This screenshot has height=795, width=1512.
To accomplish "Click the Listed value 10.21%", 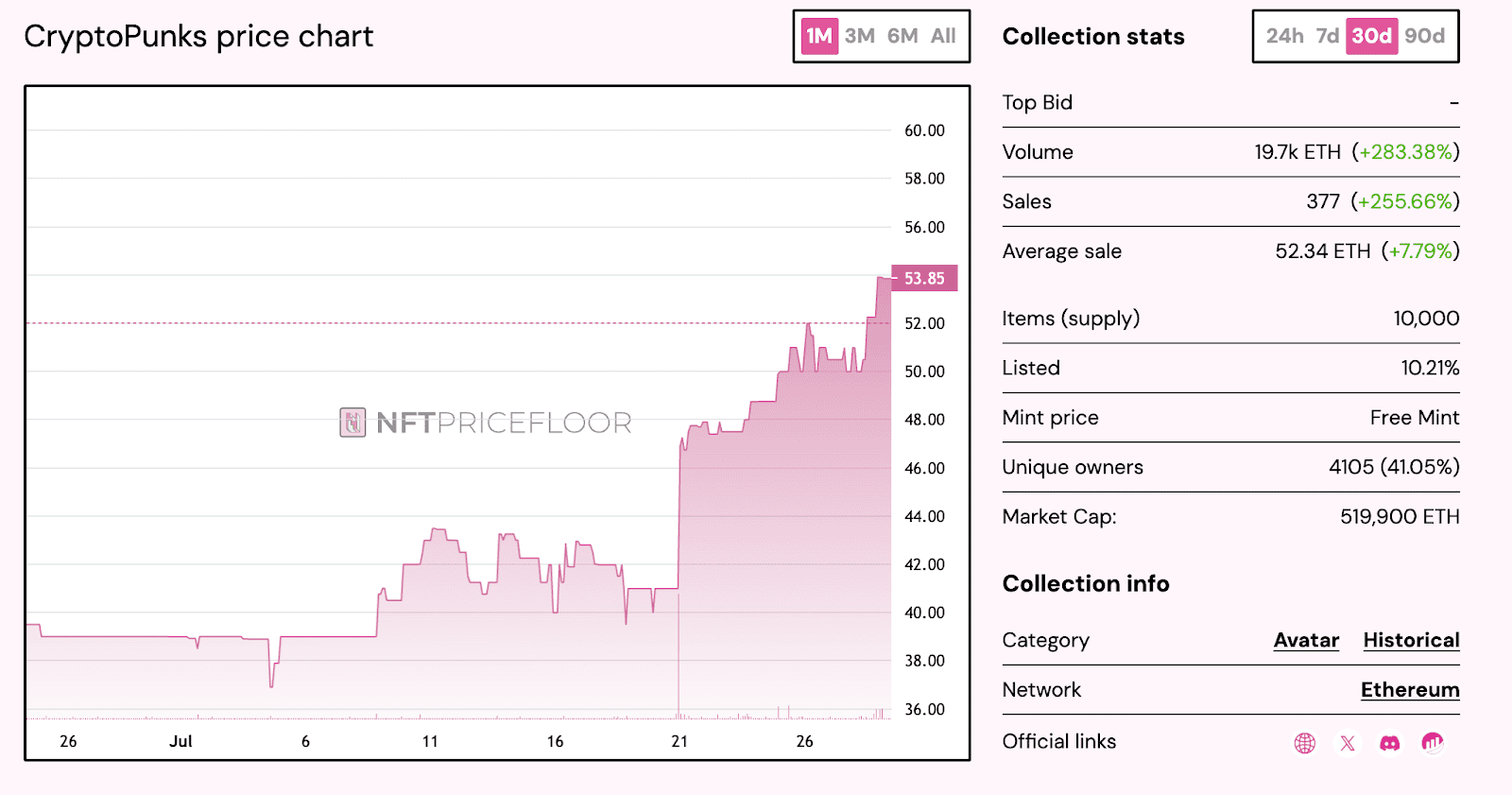I will (1430, 368).
